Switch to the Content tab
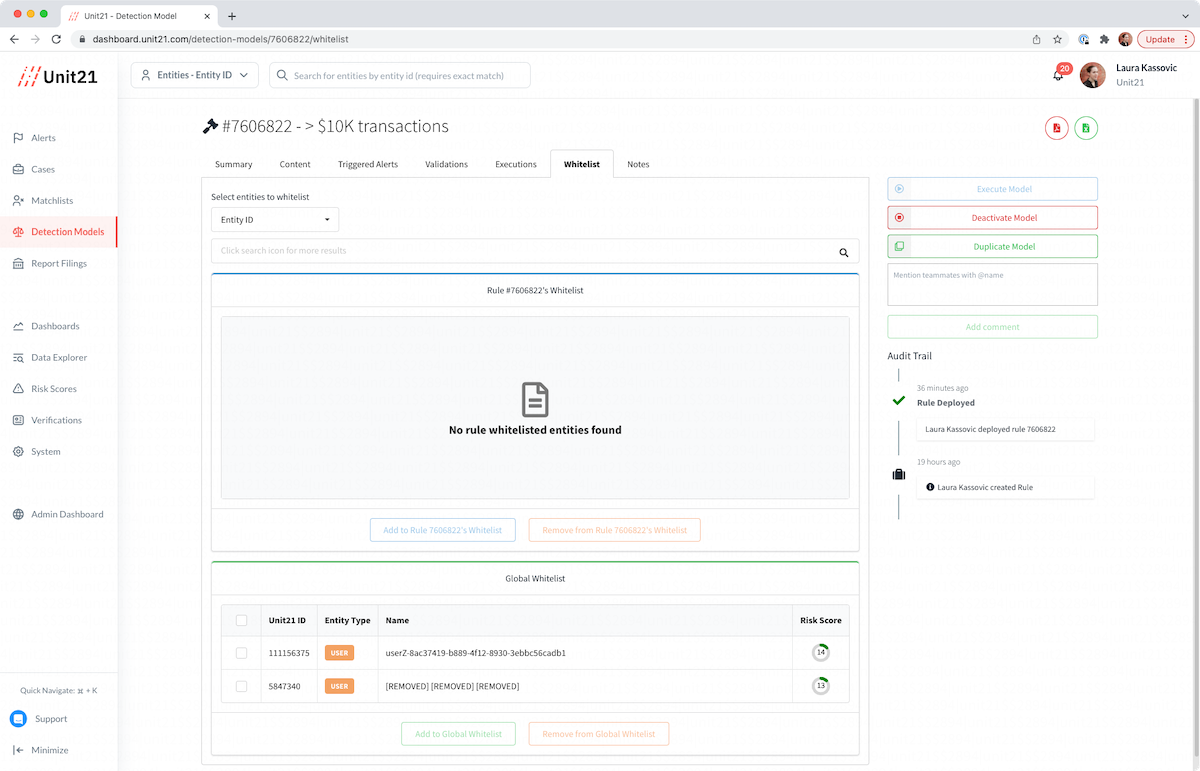Image resolution: width=1200 pixels, height=771 pixels. coord(295,164)
